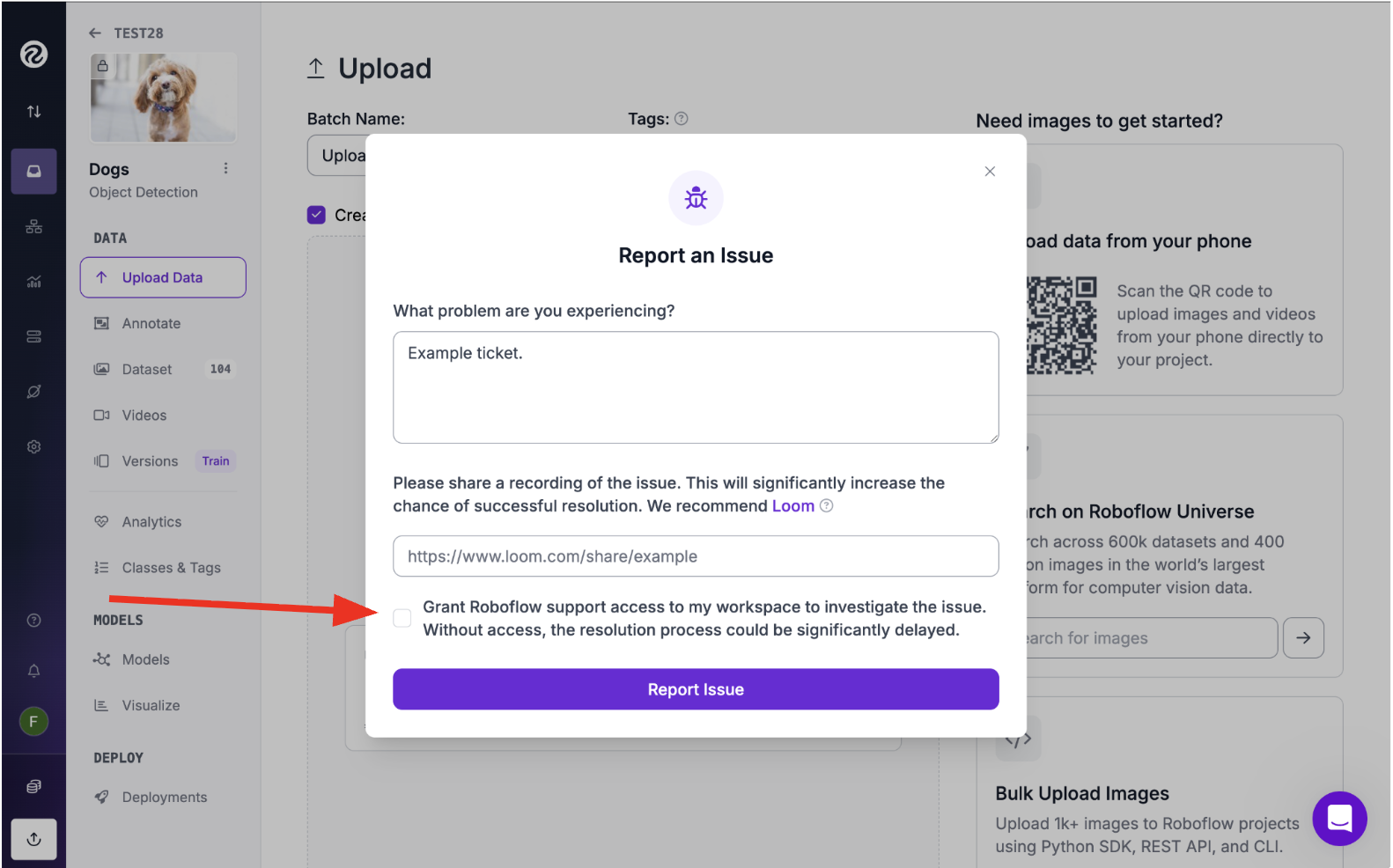Click the bell notifications icon in sidebar
The image size is (1393, 868).
[33, 671]
